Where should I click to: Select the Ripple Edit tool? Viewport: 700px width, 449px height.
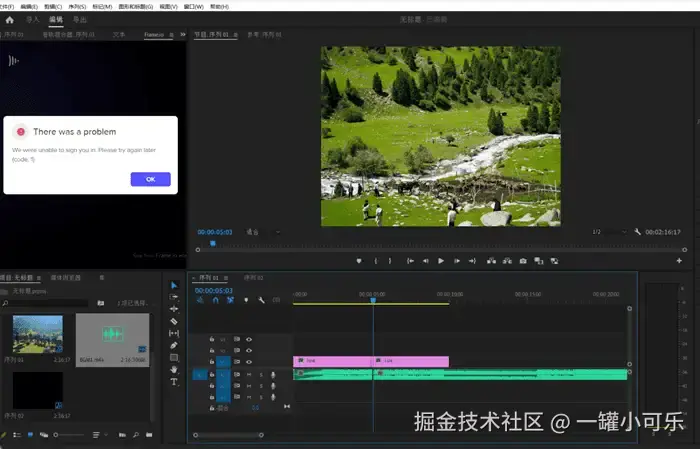[174, 309]
